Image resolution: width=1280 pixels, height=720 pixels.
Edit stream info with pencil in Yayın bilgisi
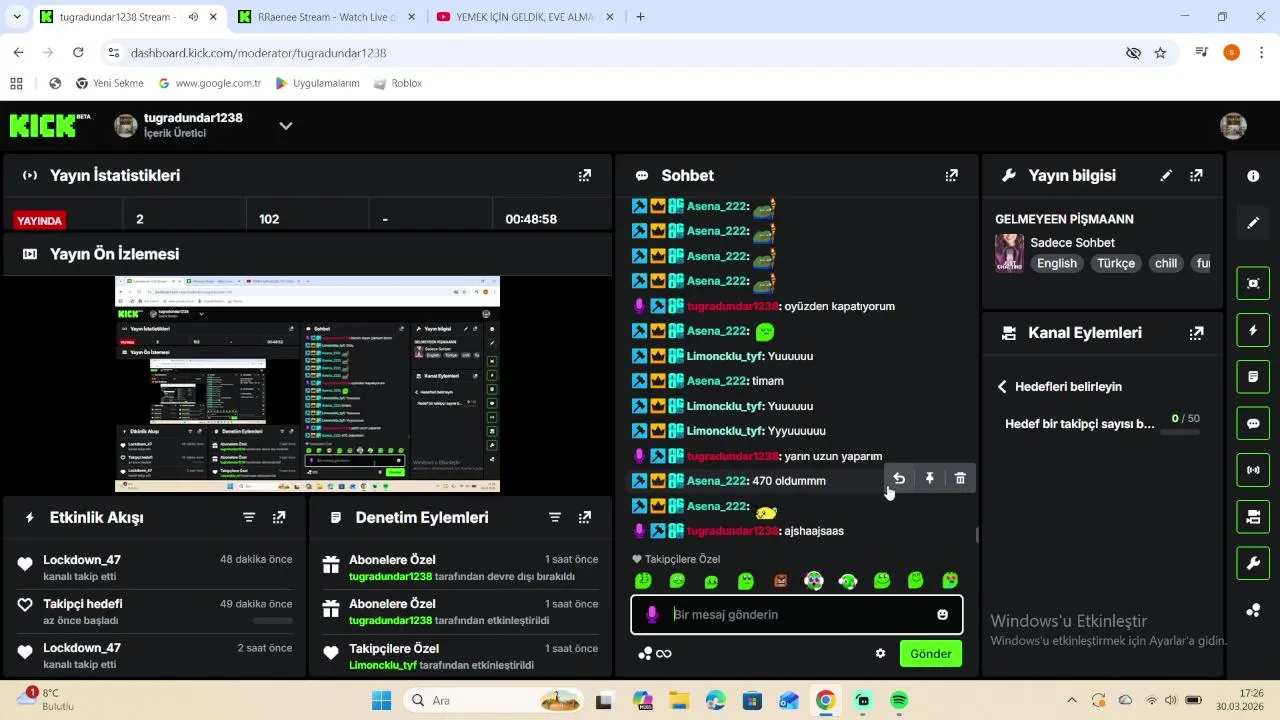[x=1166, y=176]
